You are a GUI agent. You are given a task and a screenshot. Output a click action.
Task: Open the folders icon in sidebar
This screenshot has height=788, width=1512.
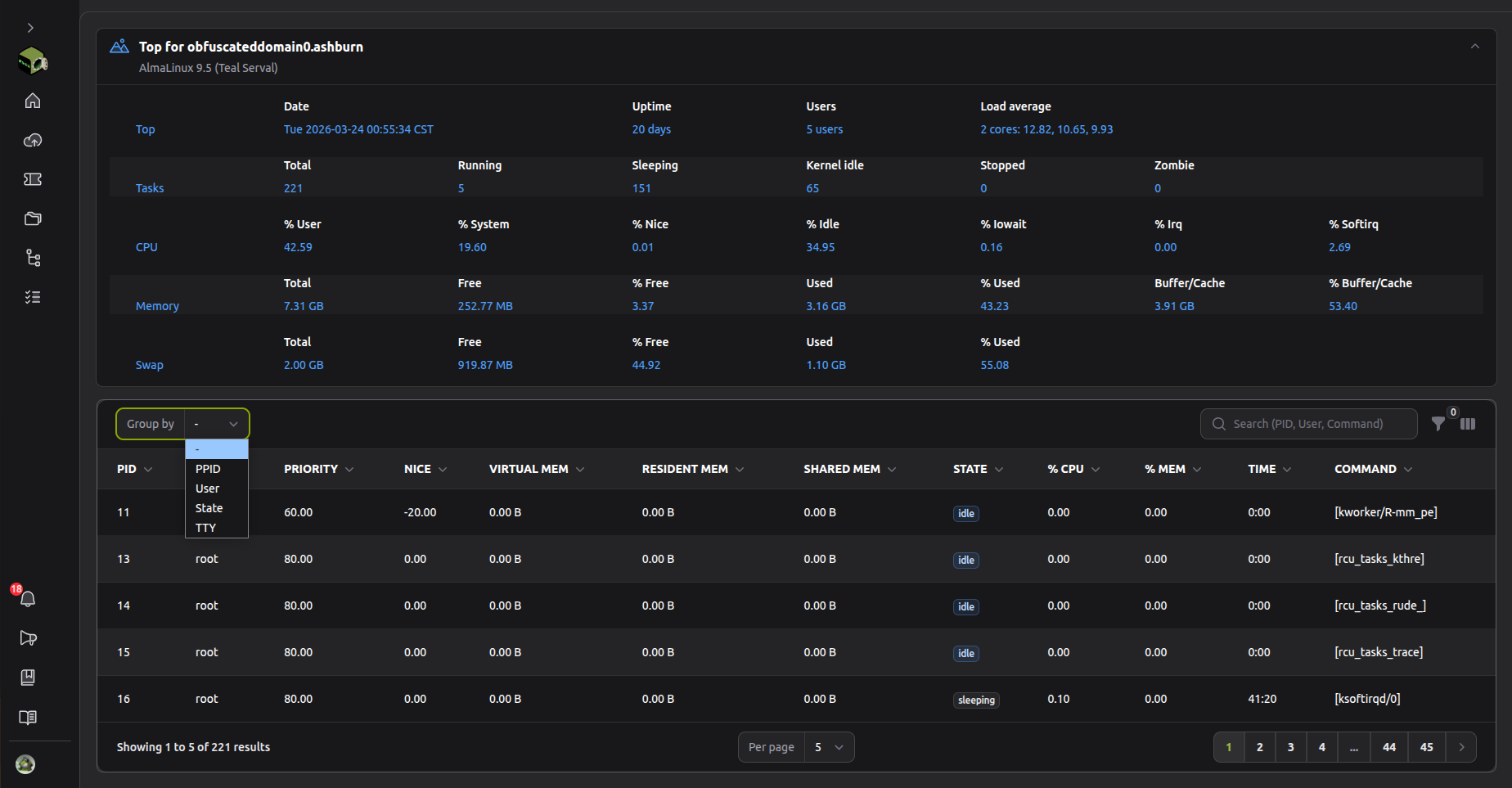tap(33, 218)
